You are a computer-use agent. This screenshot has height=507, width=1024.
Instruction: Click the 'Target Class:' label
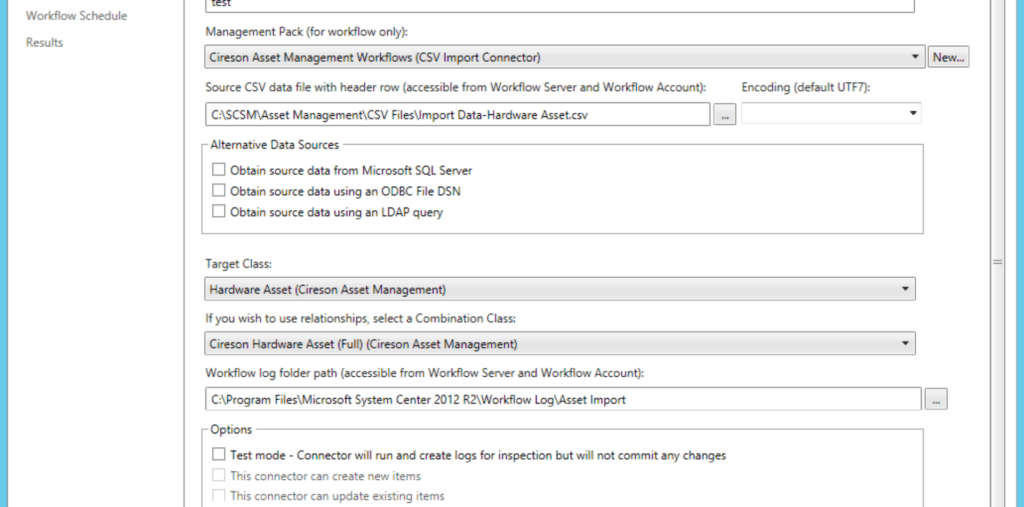pyautogui.click(x=238, y=264)
